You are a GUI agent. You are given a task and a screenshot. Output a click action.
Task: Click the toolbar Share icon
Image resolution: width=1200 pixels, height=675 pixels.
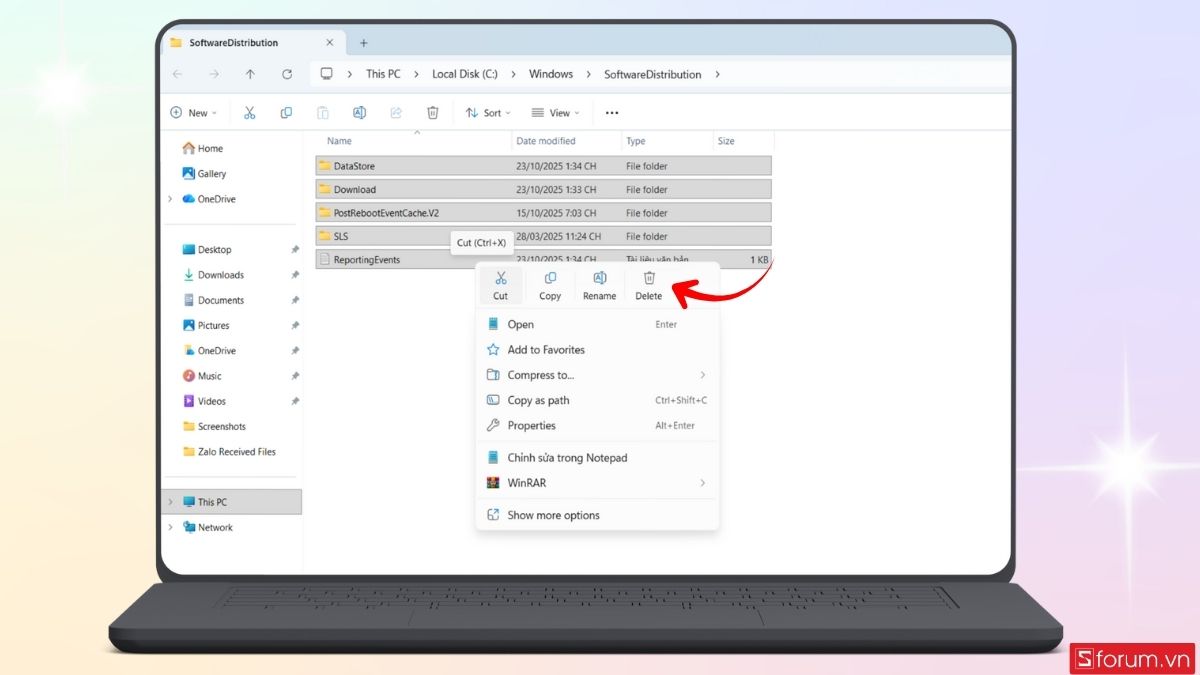click(x=396, y=113)
